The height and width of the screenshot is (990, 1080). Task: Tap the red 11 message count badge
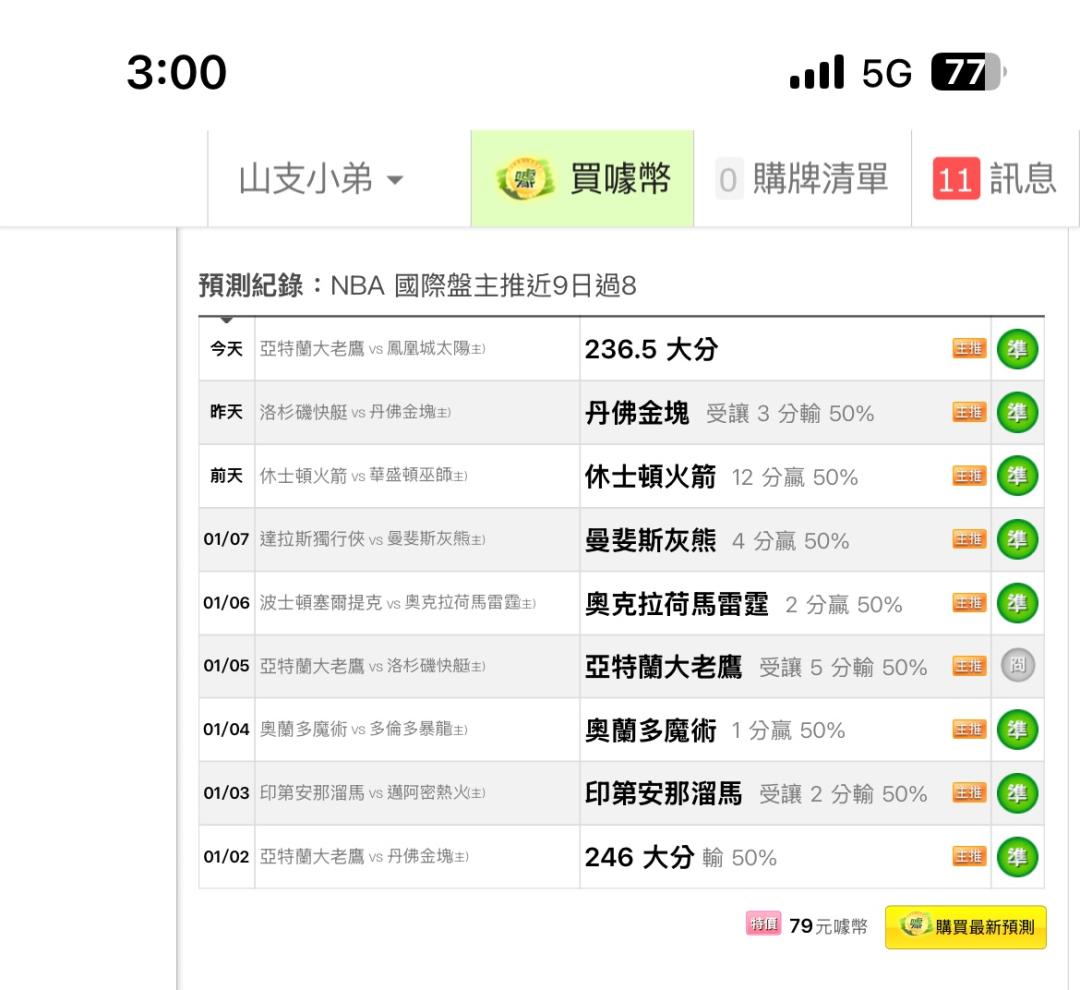(x=956, y=179)
